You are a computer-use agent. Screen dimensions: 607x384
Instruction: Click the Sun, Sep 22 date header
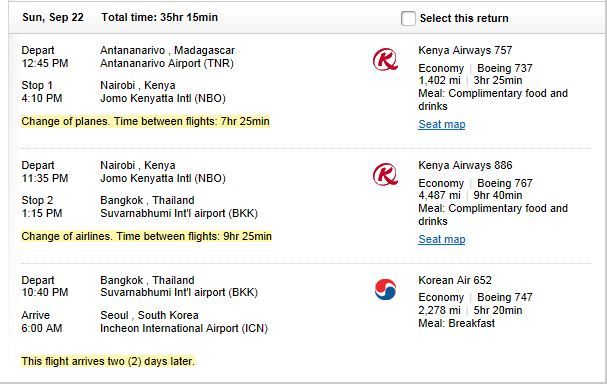point(53,17)
